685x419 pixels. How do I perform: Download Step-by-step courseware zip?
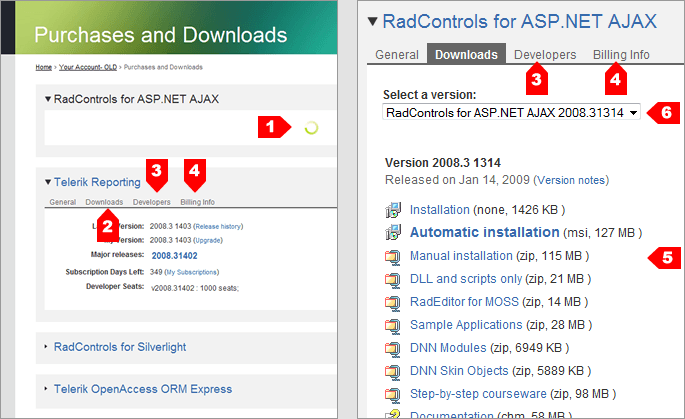pos(478,394)
